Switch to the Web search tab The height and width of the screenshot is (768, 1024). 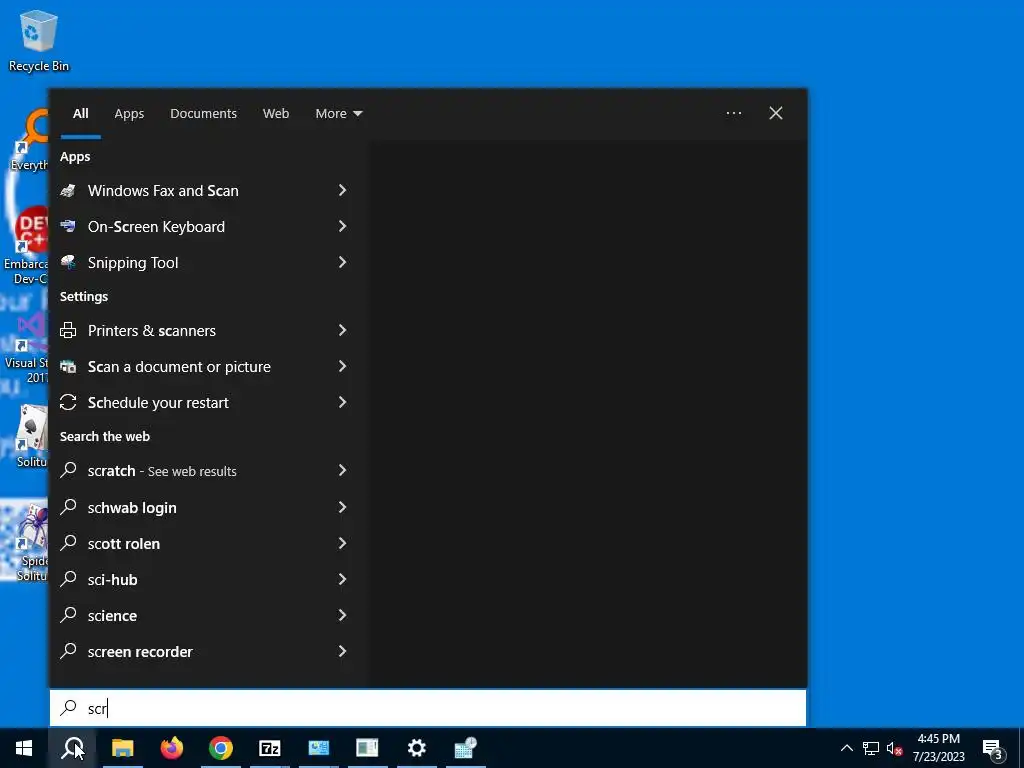(276, 114)
